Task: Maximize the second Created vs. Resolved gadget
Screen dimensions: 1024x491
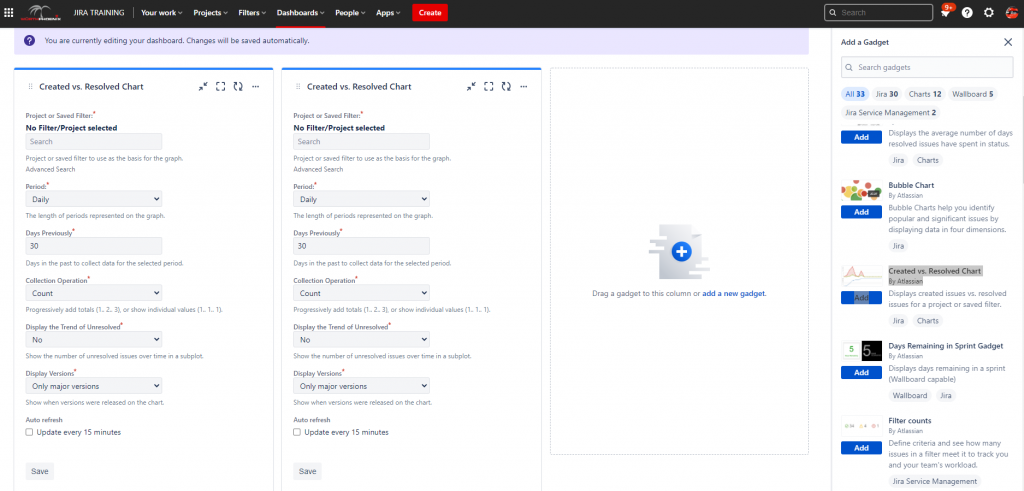Action: point(488,86)
